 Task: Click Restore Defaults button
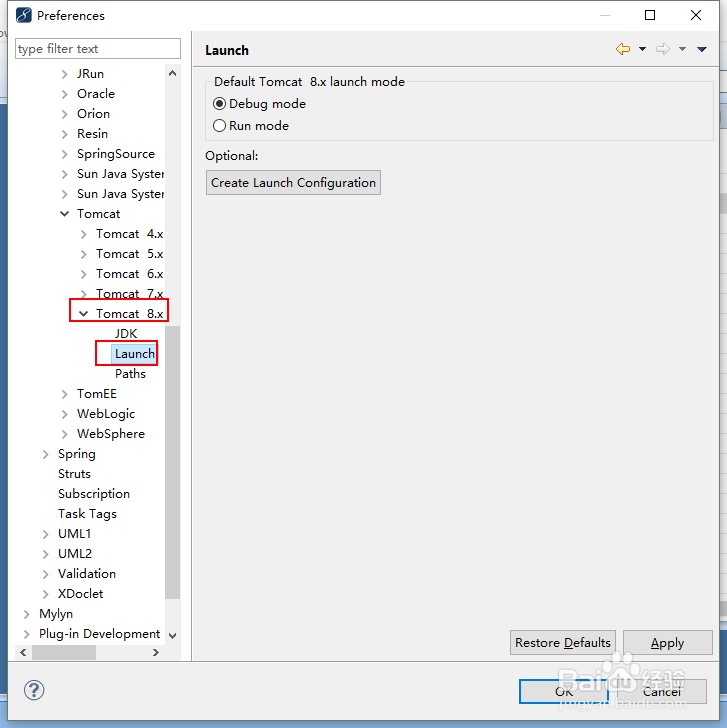coord(563,643)
